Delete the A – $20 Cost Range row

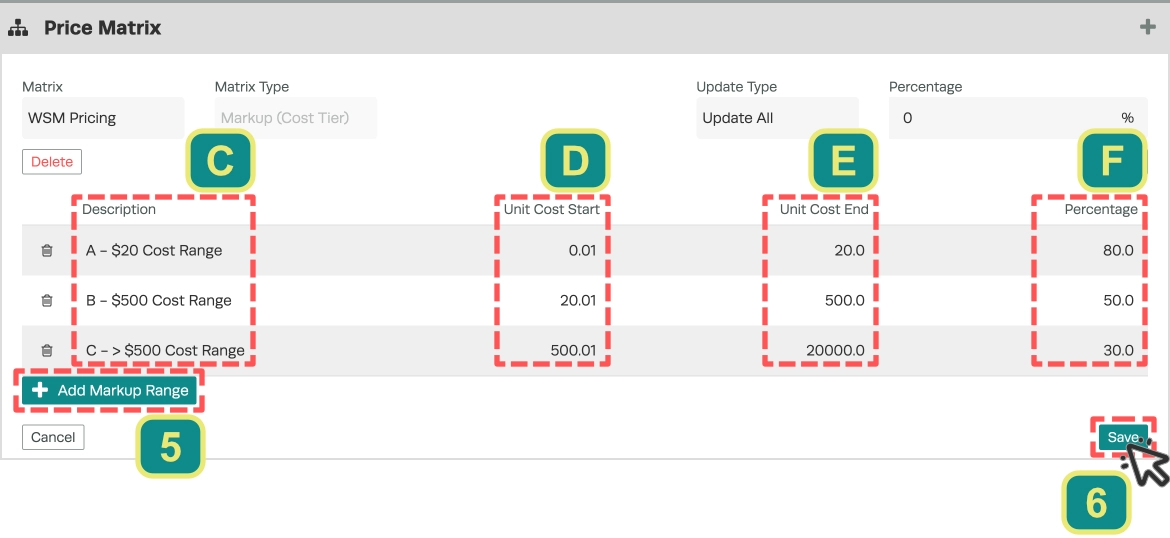pyautogui.click(x=46, y=251)
